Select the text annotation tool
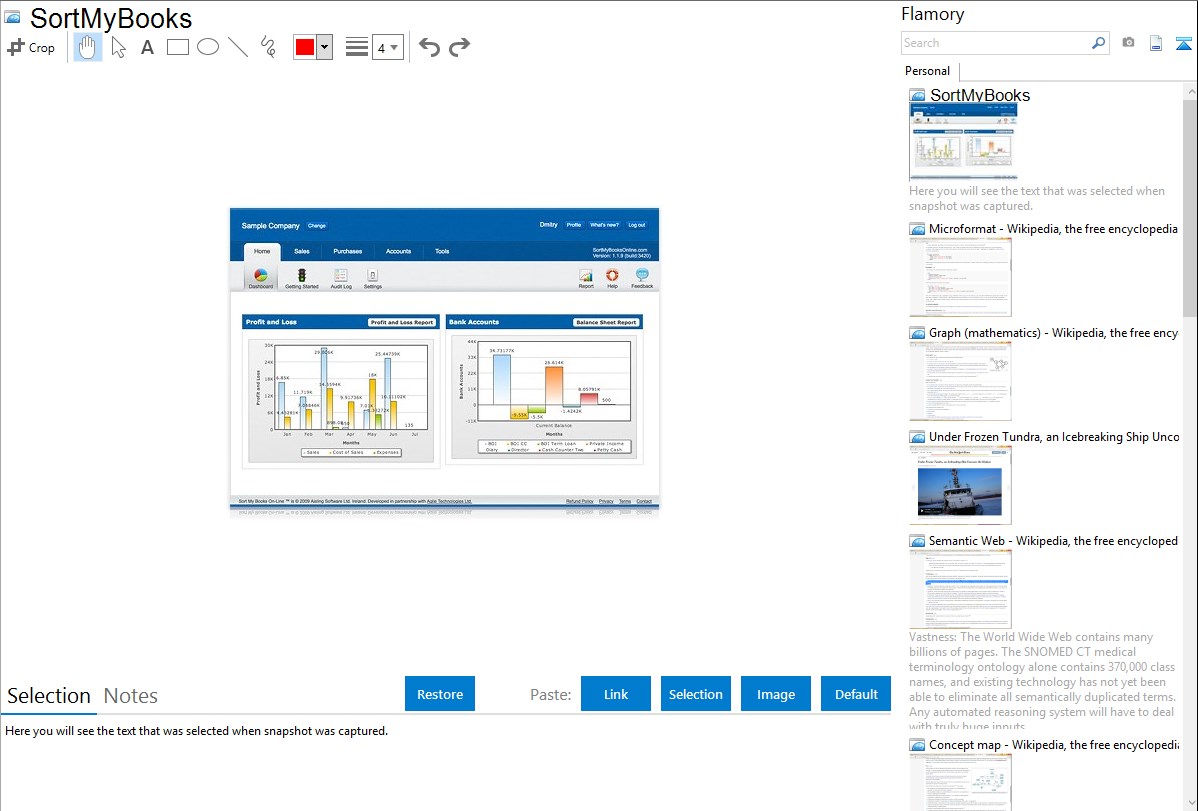The height and width of the screenshot is (811, 1198). coord(147,47)
